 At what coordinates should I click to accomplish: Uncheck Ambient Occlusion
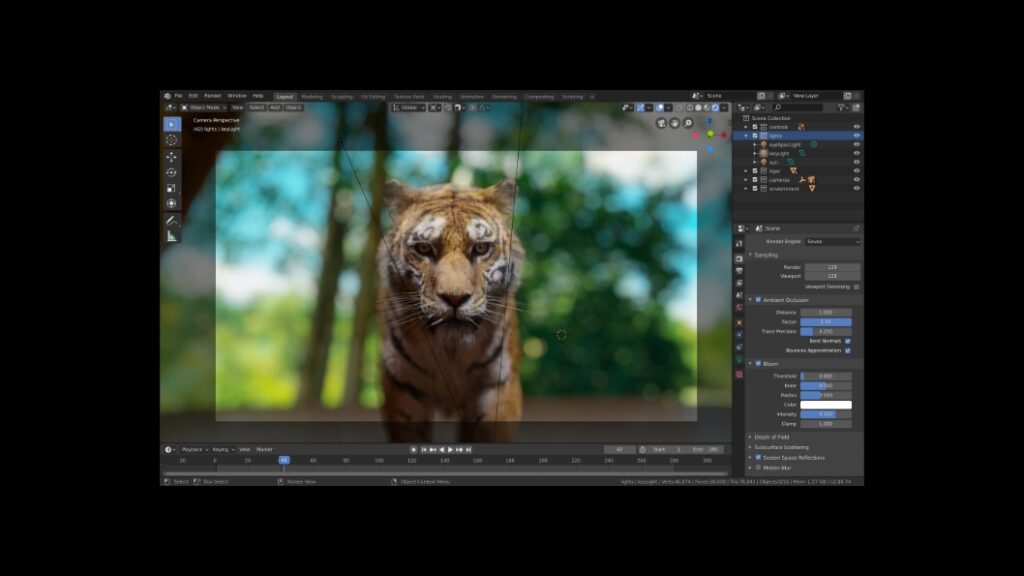point(758,299)
